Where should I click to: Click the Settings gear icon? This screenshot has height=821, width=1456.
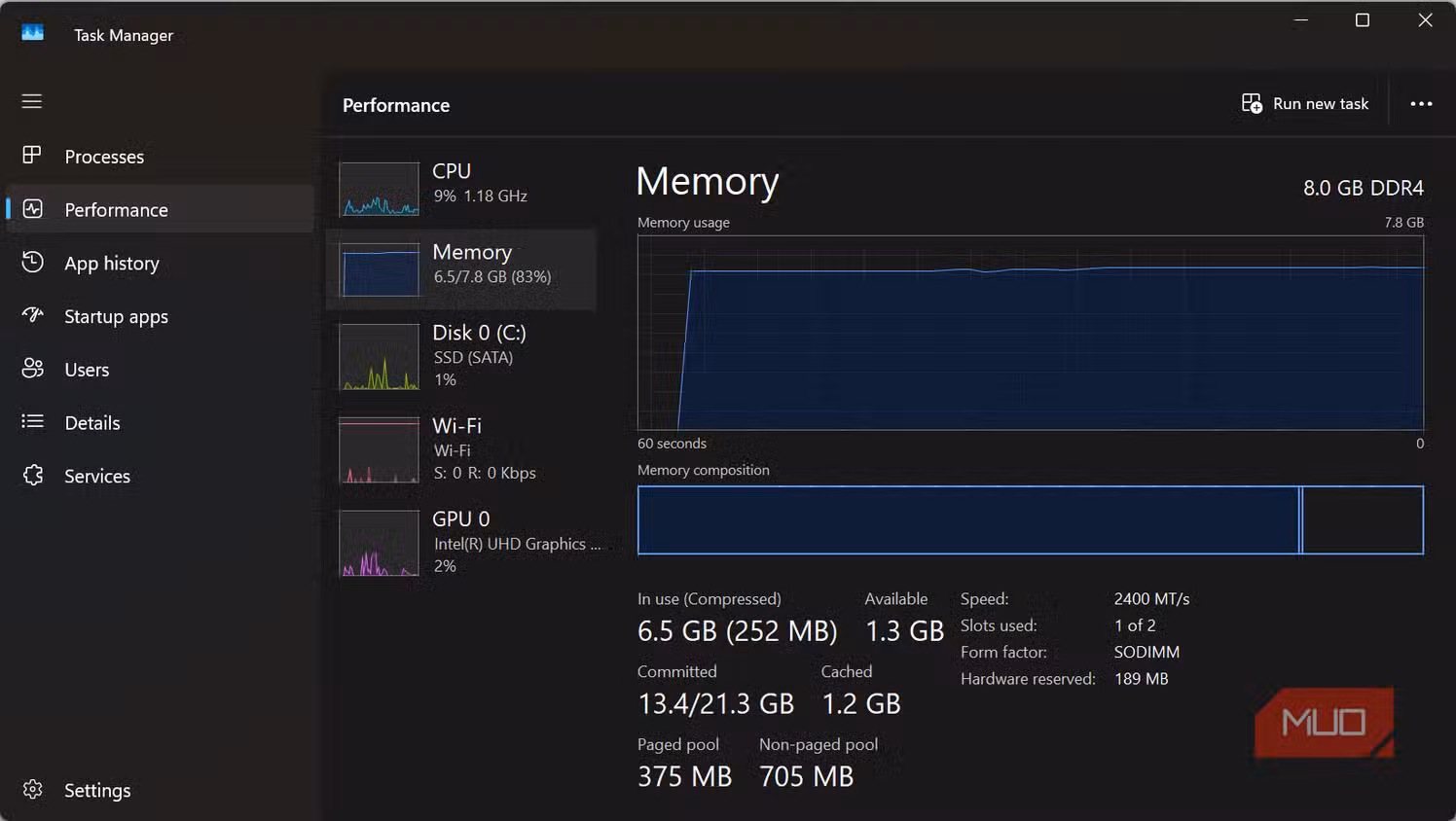pyautogui.click(x=32, y=789)
